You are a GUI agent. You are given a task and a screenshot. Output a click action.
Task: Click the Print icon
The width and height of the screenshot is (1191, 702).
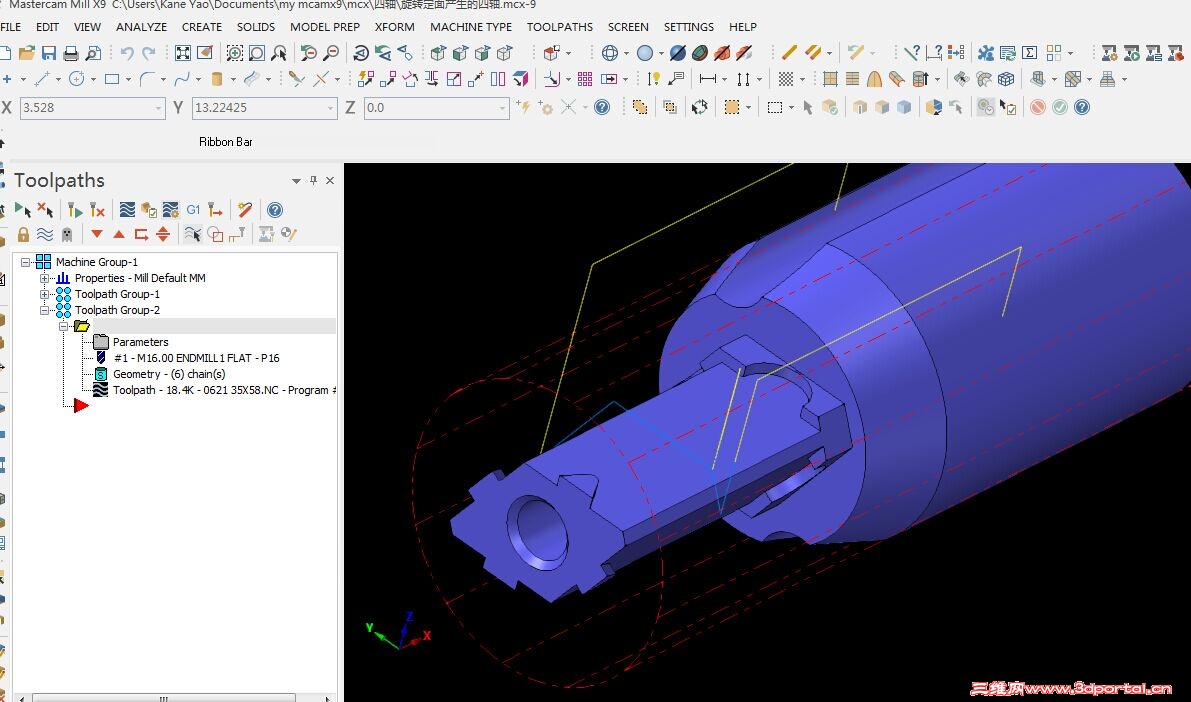(x=71, y=52)
